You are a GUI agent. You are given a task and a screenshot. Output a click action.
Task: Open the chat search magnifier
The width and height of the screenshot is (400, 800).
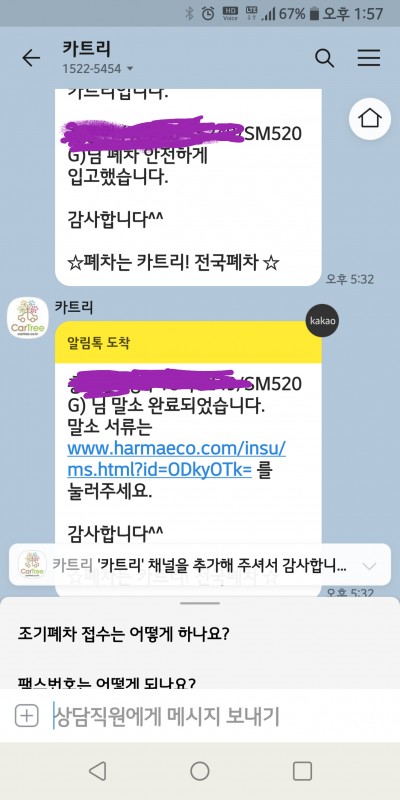coord(324,58)
